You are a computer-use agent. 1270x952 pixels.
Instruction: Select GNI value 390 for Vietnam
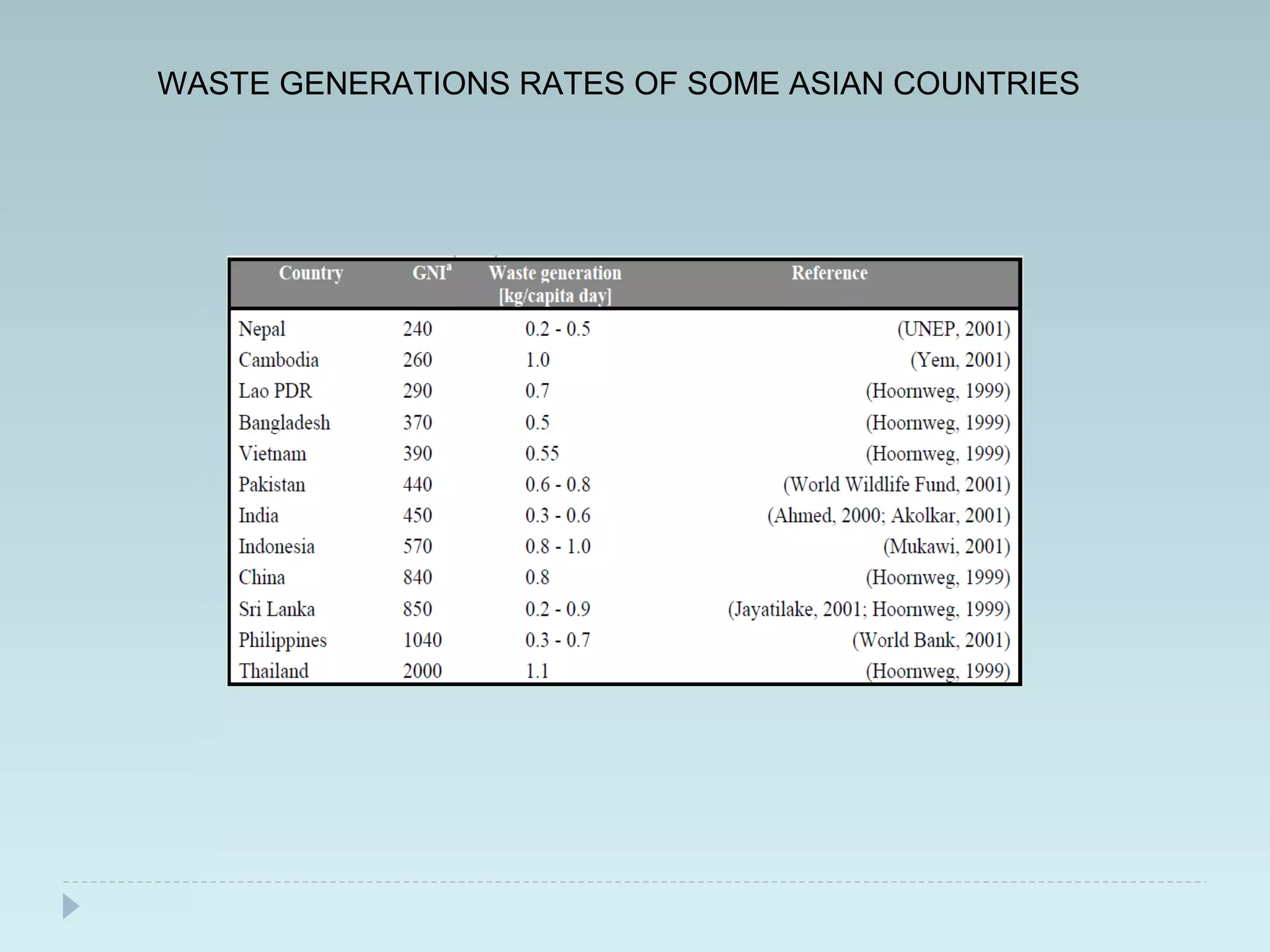pyautogui.click(x=417, y=454)
